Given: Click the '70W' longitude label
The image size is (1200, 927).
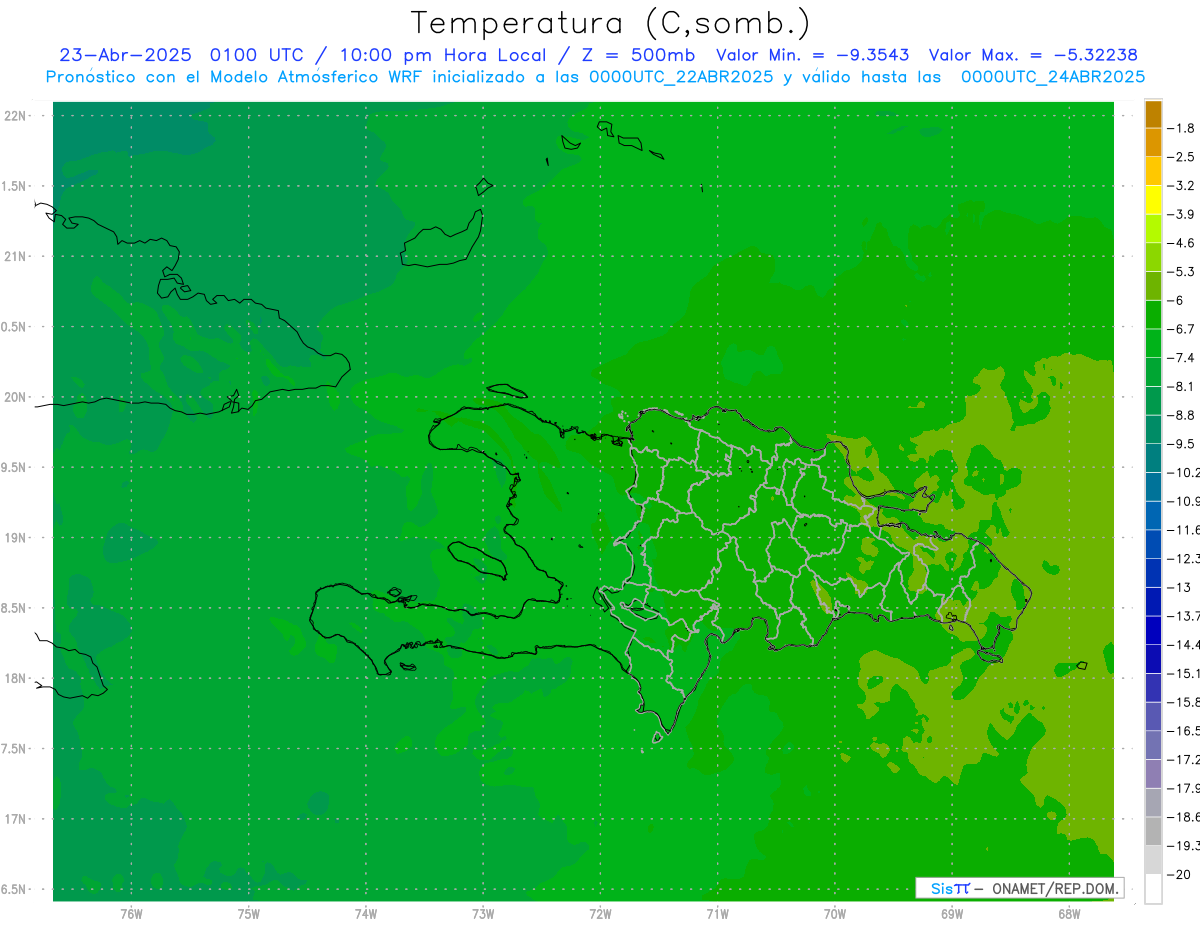Looking at the screenshot, I should (x=835, y=913).
